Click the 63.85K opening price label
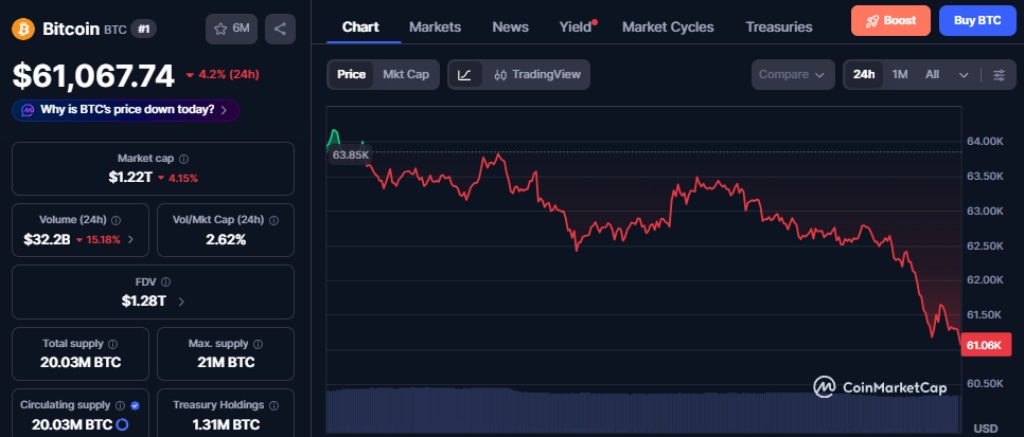The width and height of the screenshot is (1024, 437). [351, 155]
